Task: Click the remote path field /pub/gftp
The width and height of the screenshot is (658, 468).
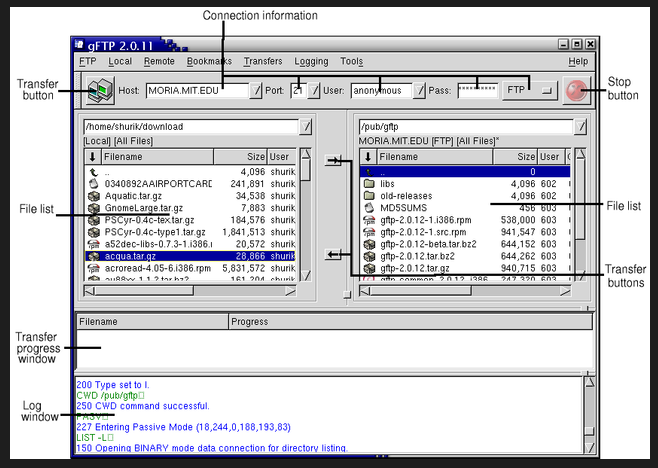Action: click(x=466, y=127)
